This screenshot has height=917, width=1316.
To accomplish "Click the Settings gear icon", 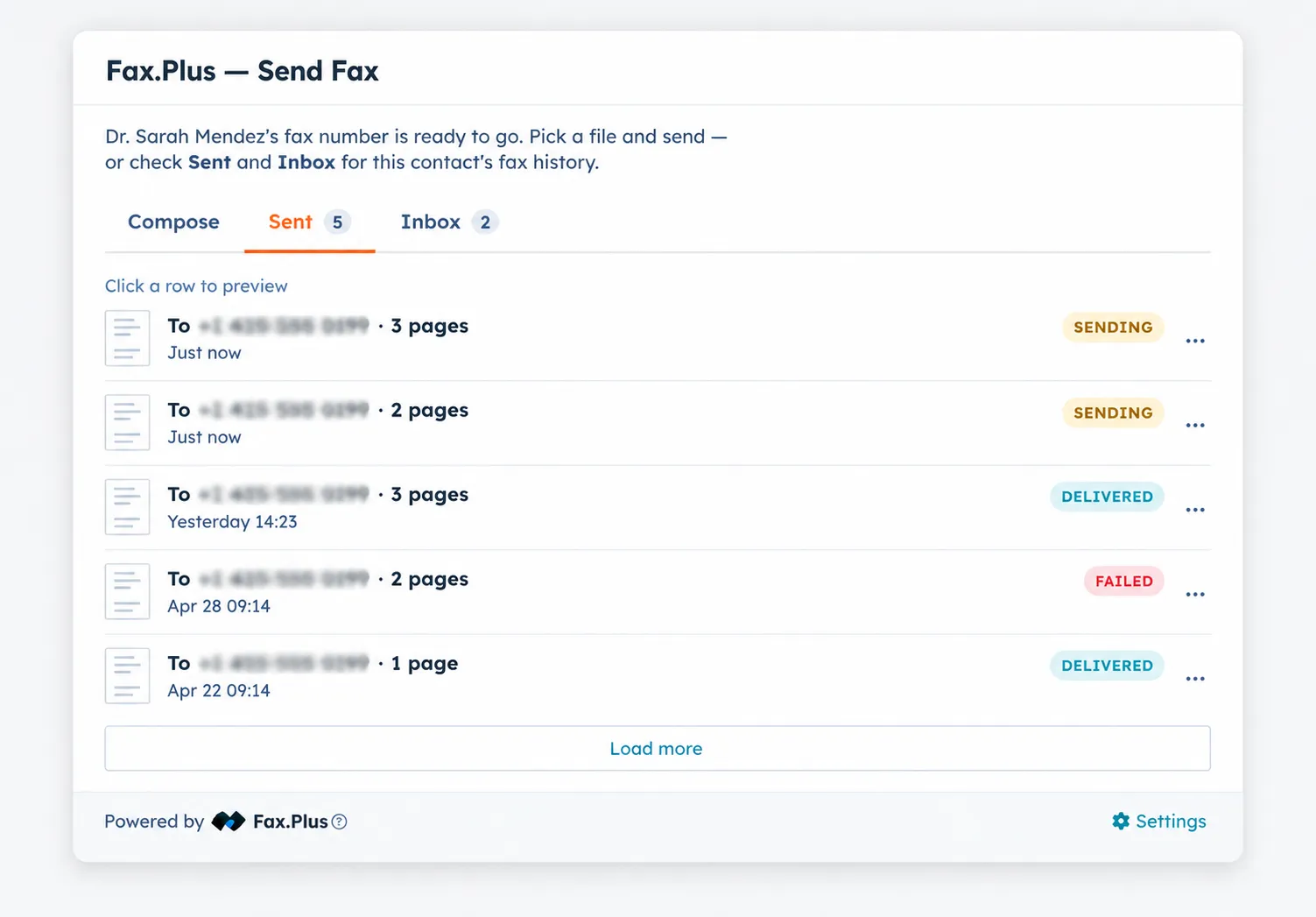I will coord(1121,822).
